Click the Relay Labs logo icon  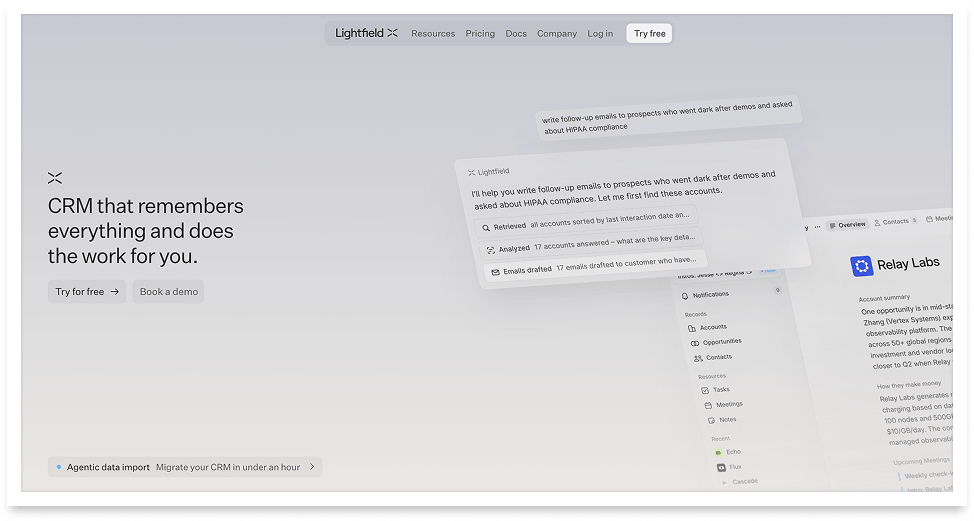coord(862,266)
